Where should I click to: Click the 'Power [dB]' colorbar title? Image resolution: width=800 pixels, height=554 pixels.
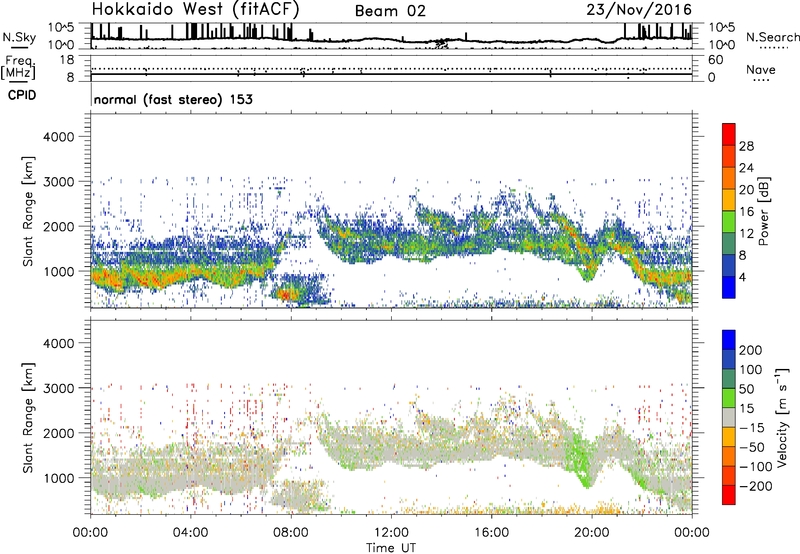click(764, 211)
